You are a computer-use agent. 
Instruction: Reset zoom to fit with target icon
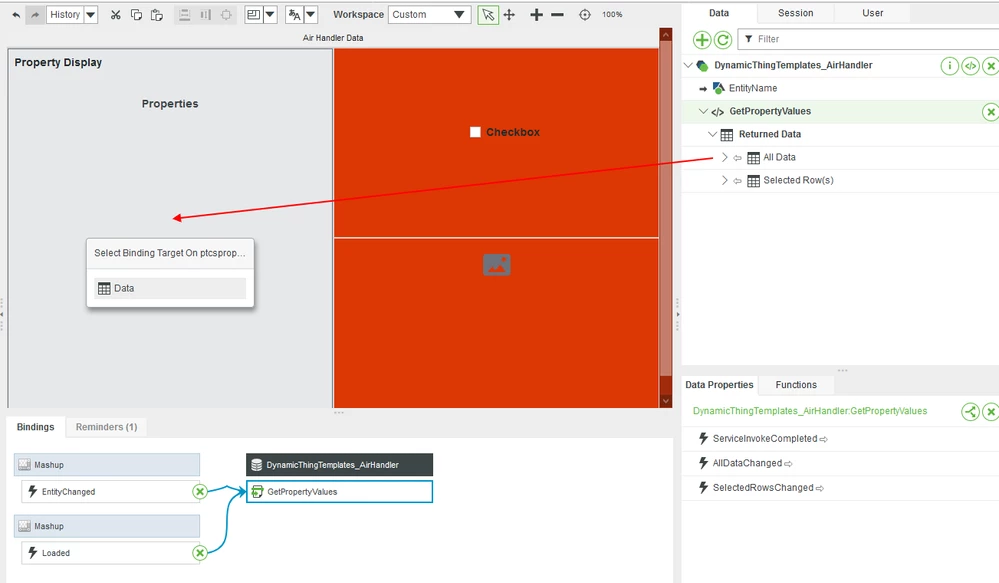pos(585,15)
